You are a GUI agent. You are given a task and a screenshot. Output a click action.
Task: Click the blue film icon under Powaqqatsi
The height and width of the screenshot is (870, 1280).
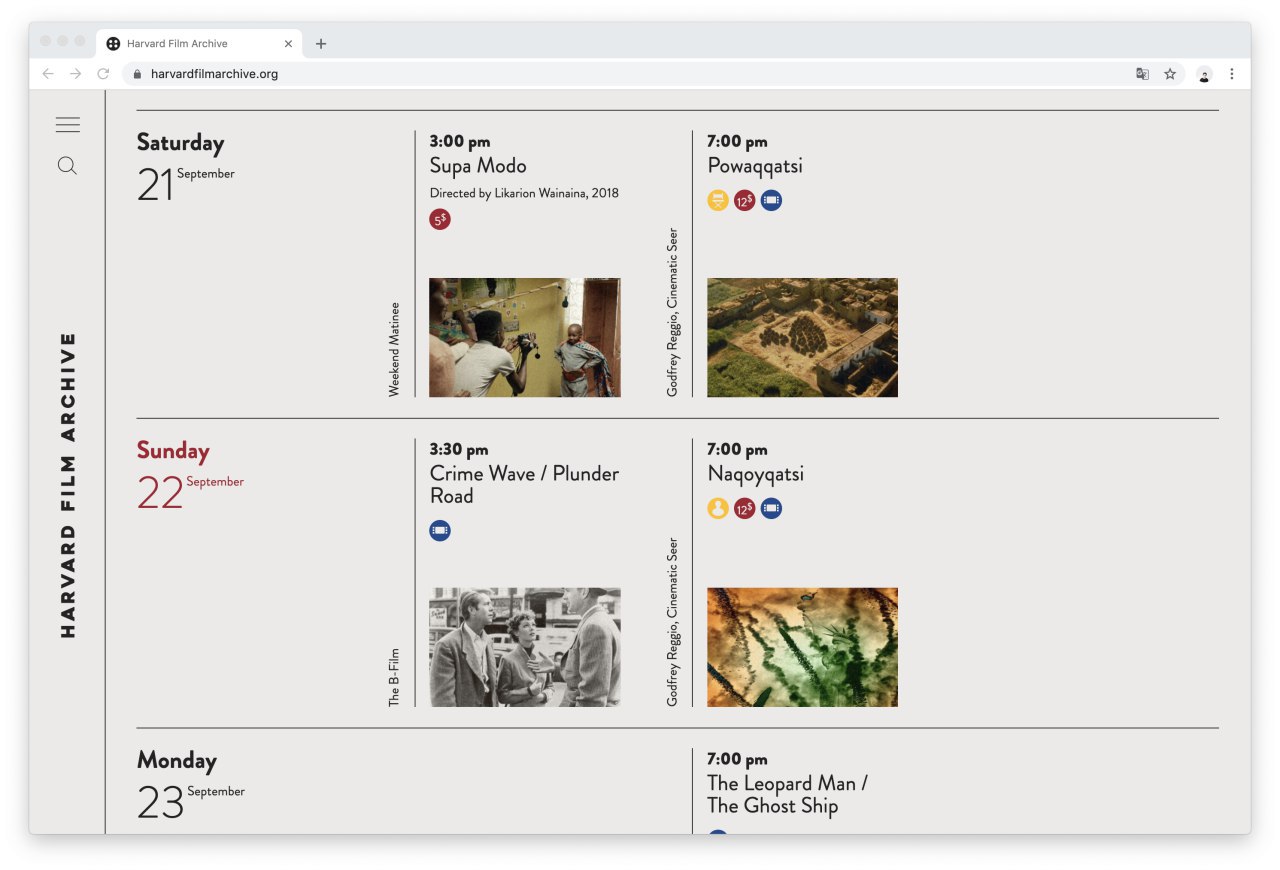[x=771, y=200]
